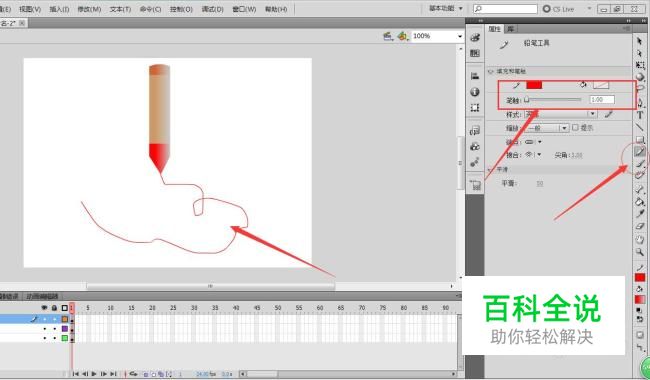Open the 样式 stroke style dropdown
Screen dimensions: 650x380
560,114
